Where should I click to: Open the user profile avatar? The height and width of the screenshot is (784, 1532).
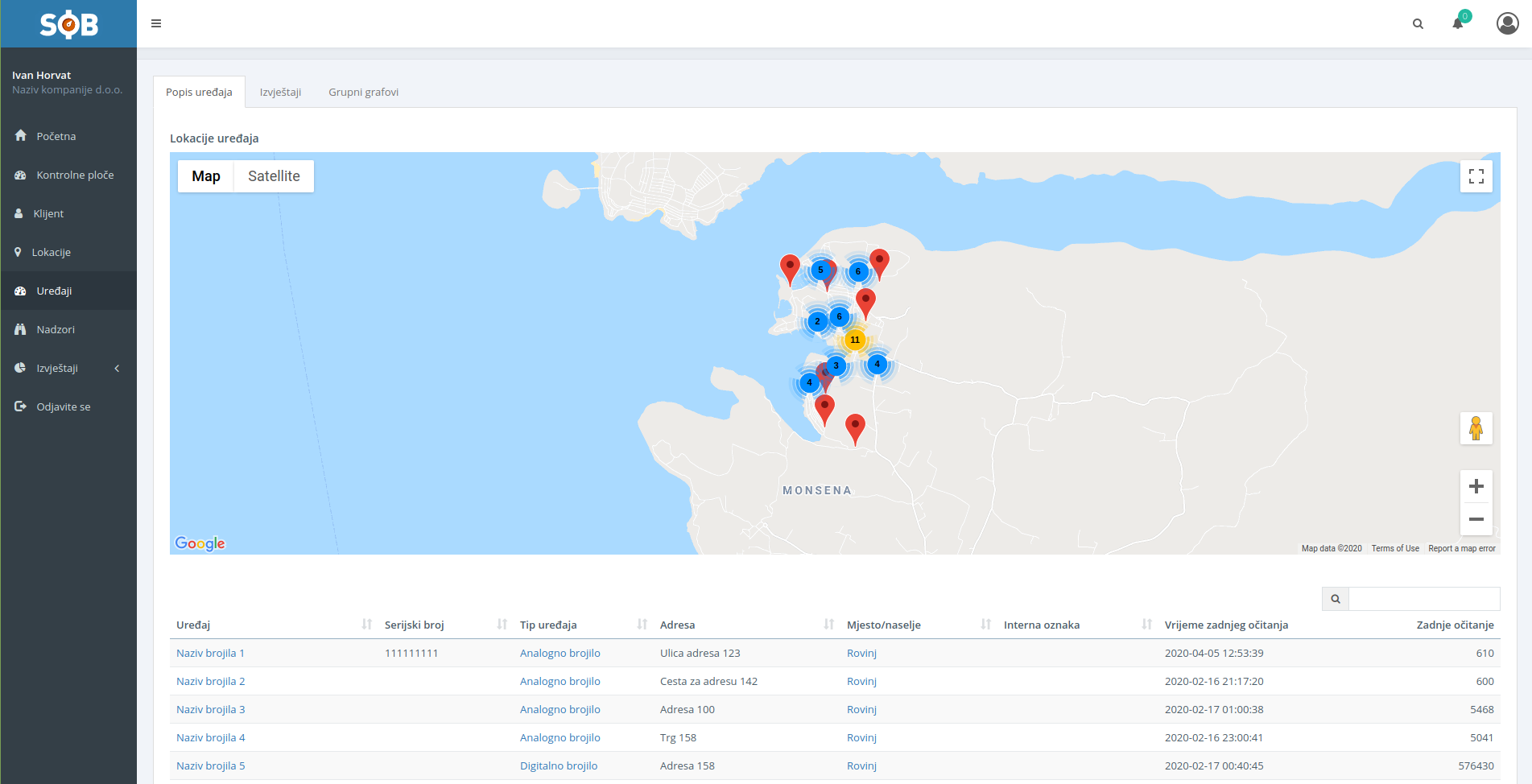1507,23
